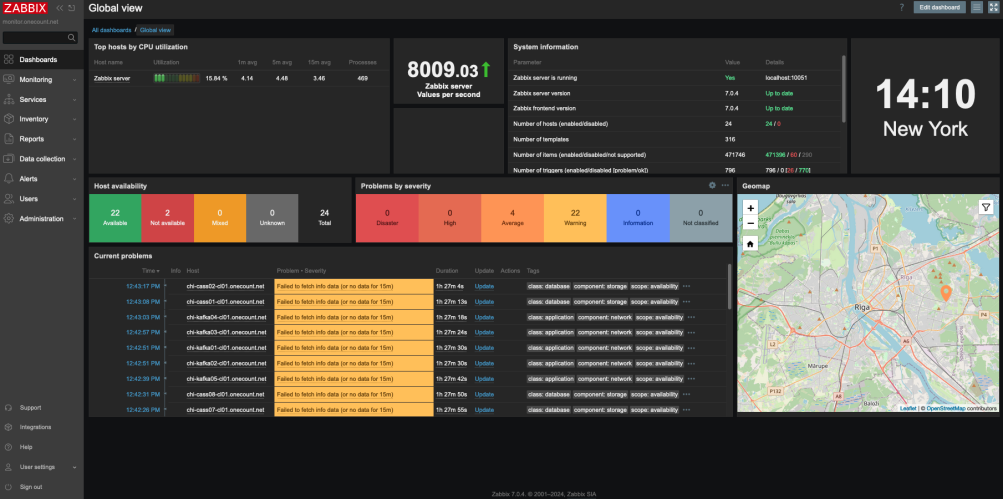This screenshot has height=499, width=1003.
Task: Open the Services menu section
Action: (x=42, y=100)
